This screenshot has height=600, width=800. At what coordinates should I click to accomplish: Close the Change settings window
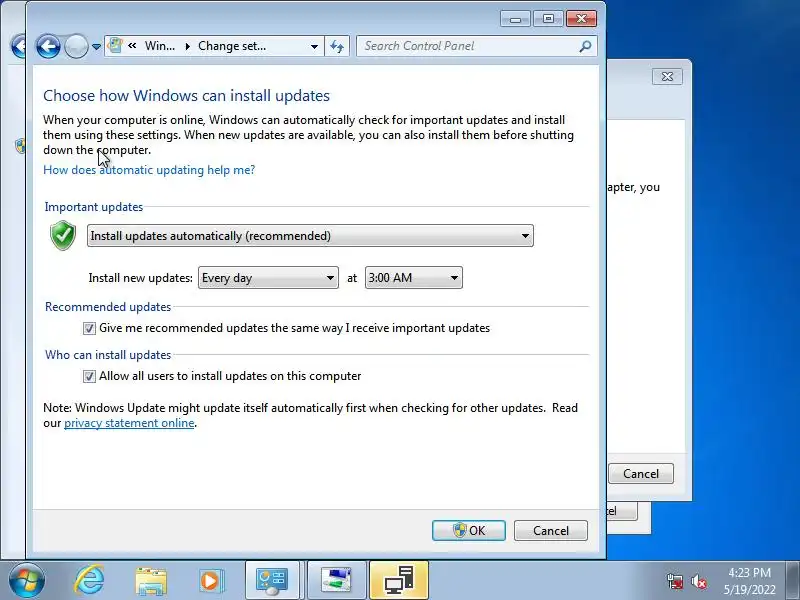click(x=581, y=19)
